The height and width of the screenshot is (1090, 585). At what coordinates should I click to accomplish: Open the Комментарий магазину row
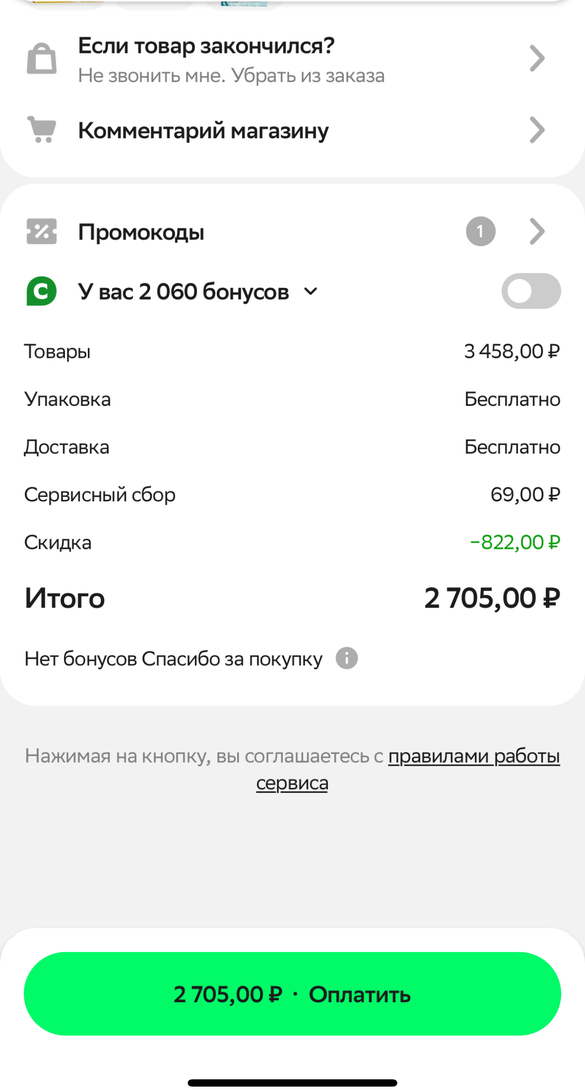tap(292, 130)
